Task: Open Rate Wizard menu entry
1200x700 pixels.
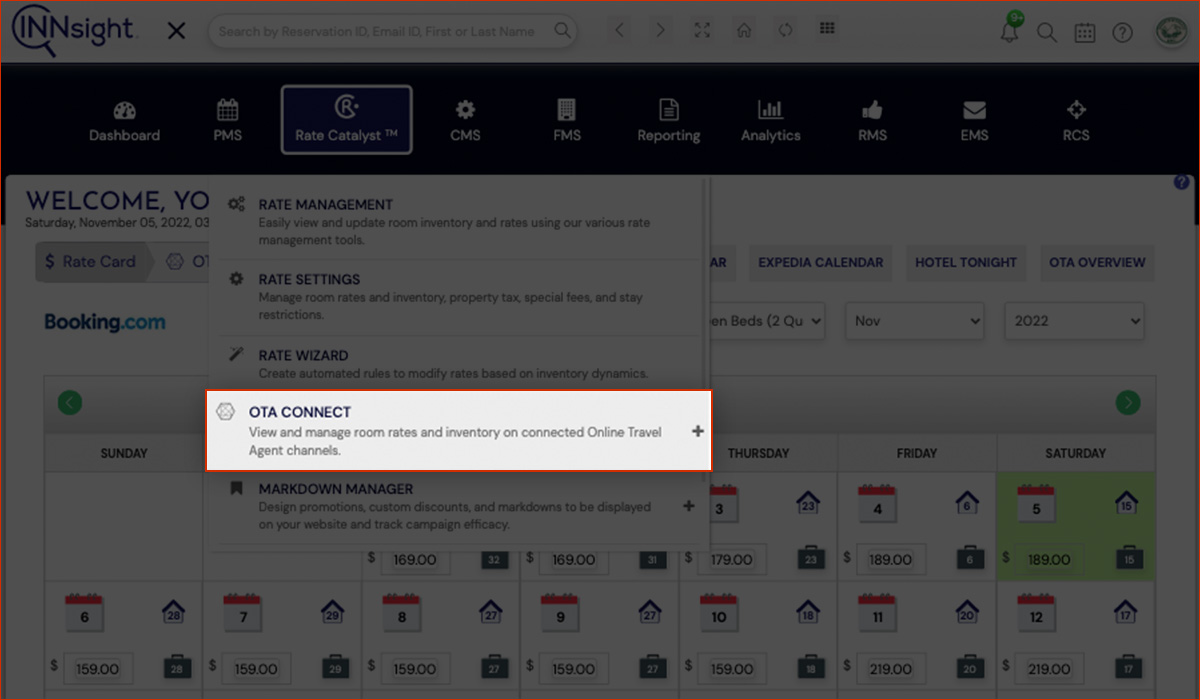Action: click(x=458, y=363)
